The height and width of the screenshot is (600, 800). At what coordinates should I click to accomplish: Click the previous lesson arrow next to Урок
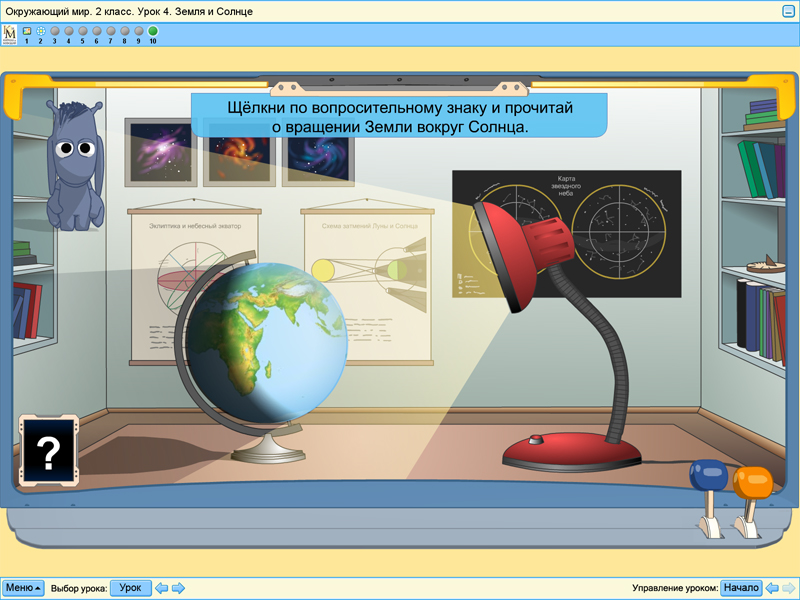[x=161, y=588]
